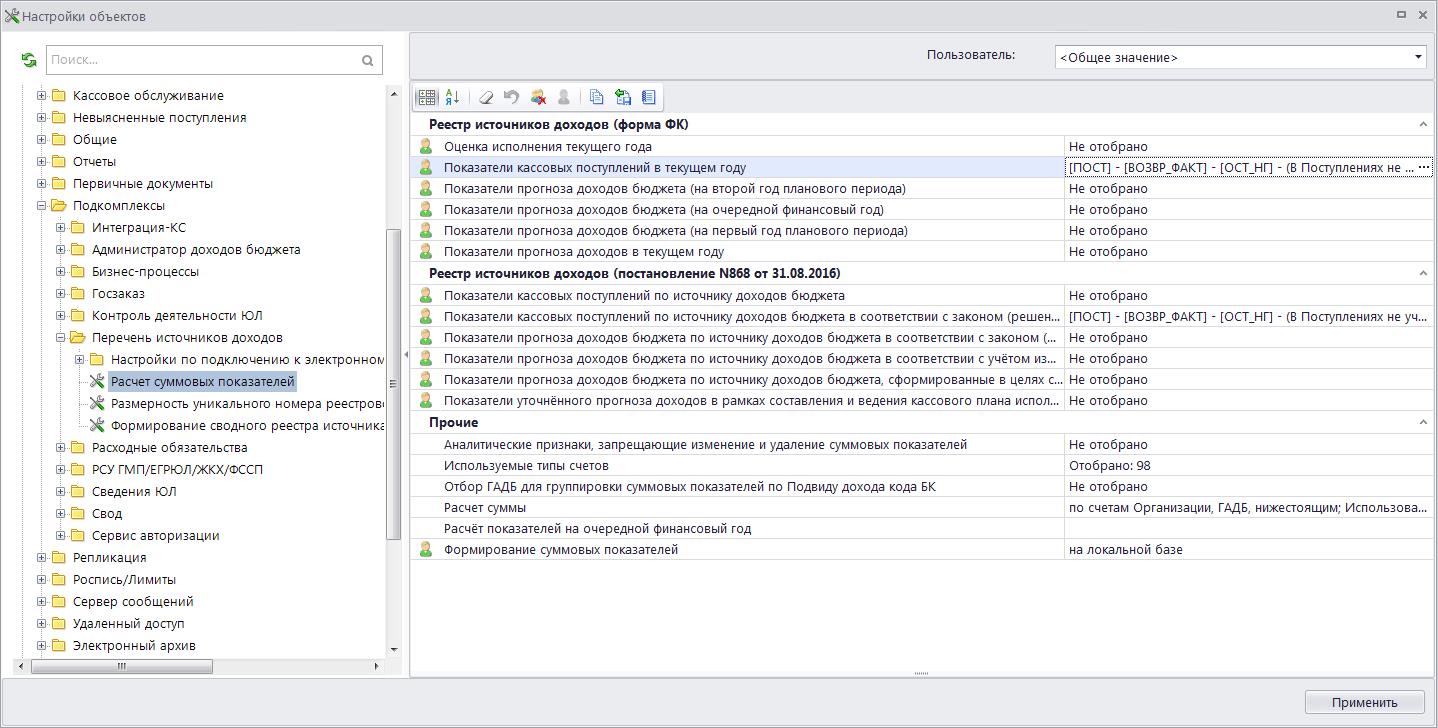Image resolution: width=1438 pixels, height=728 pixels.
Task: Click the save with green arrow icon
Action: (623, 97)
